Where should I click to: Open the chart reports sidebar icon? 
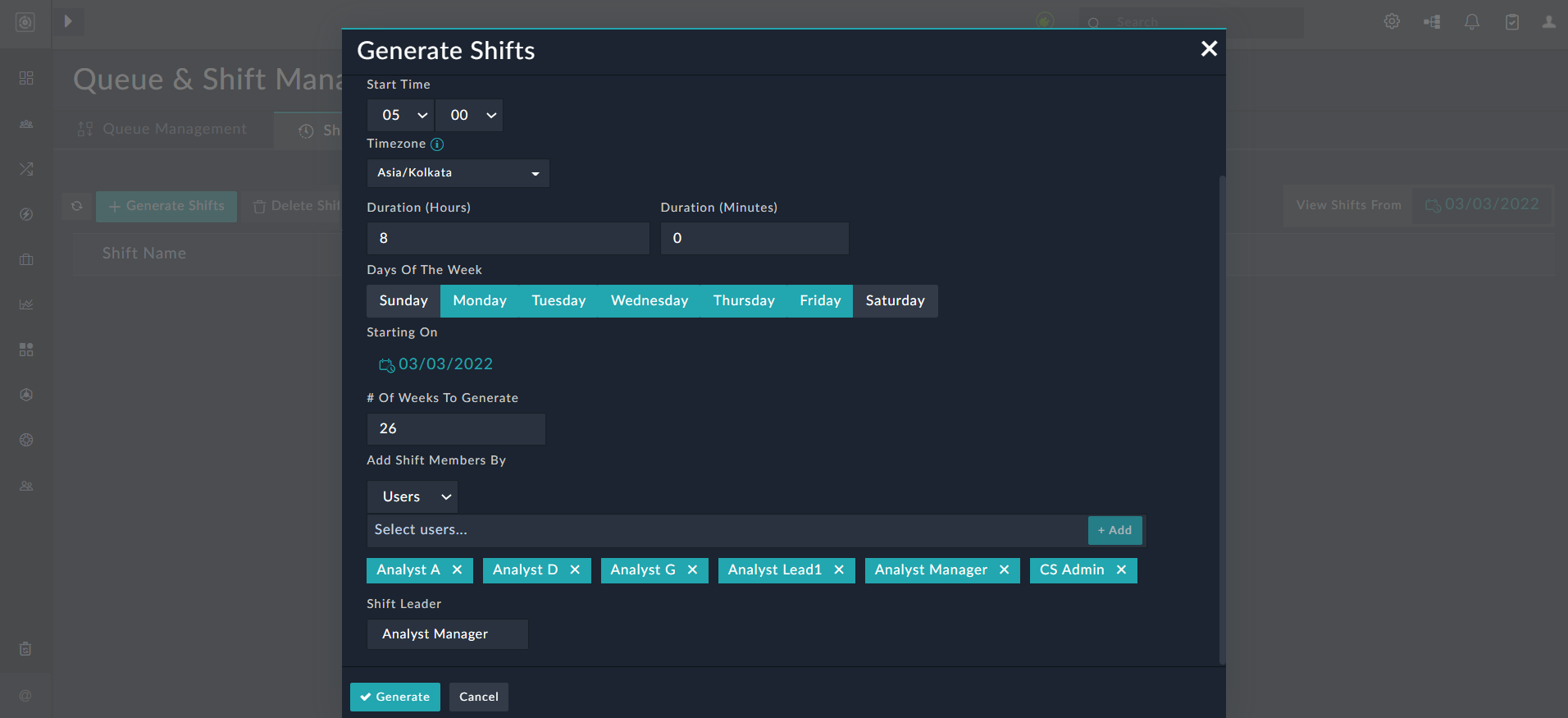point(26,304)
